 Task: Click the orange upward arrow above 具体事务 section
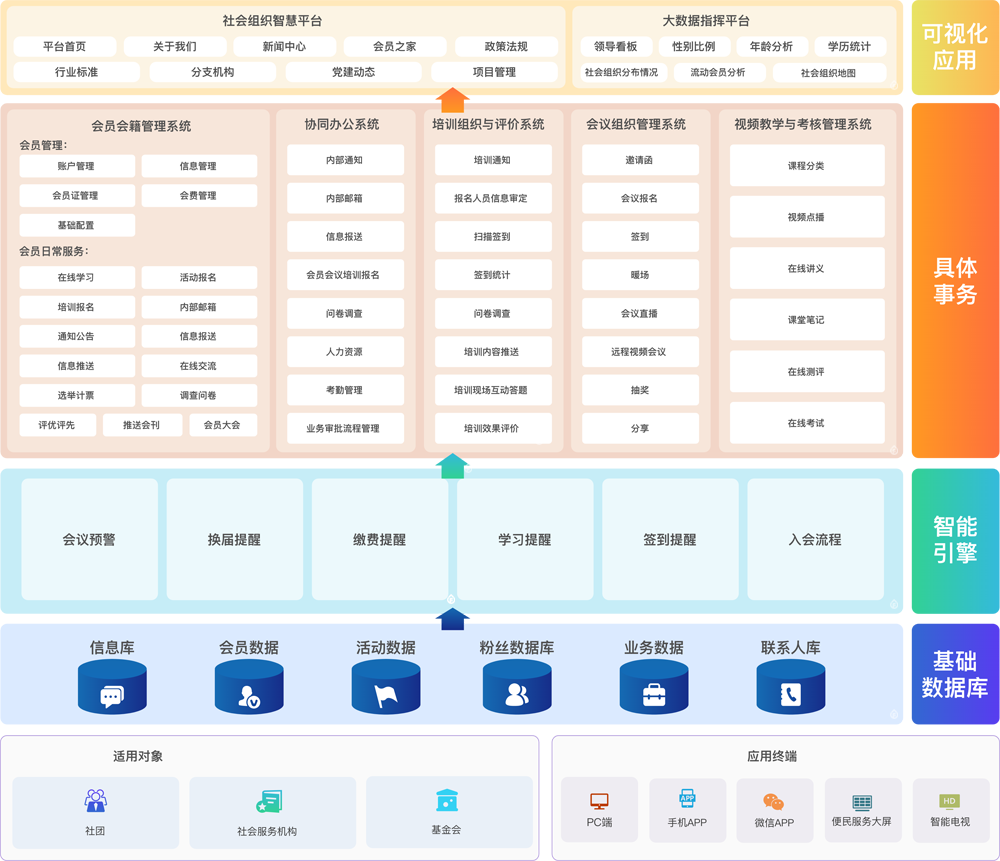point(452,100)
